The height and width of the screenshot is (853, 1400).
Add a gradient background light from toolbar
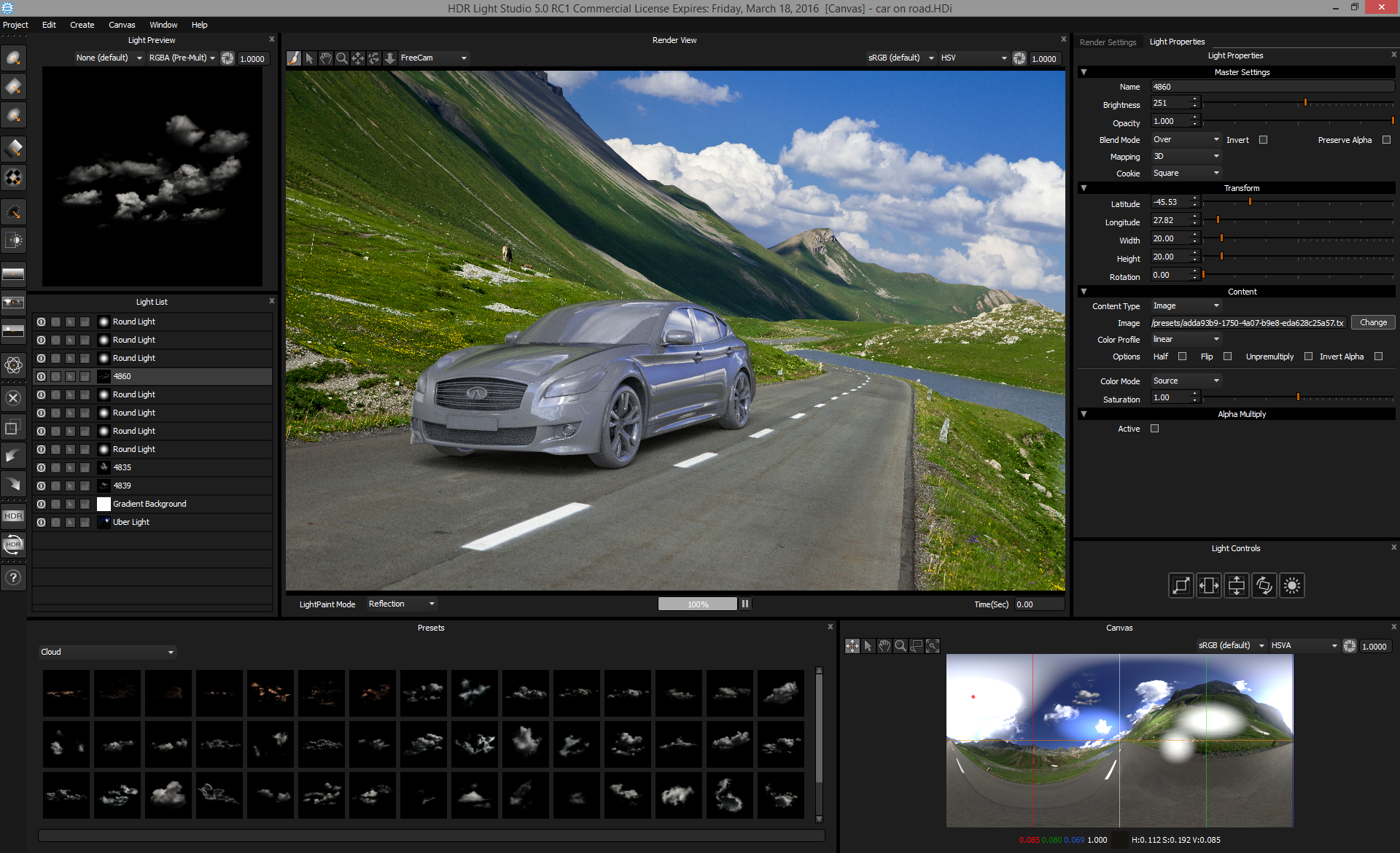pos(13,275)
